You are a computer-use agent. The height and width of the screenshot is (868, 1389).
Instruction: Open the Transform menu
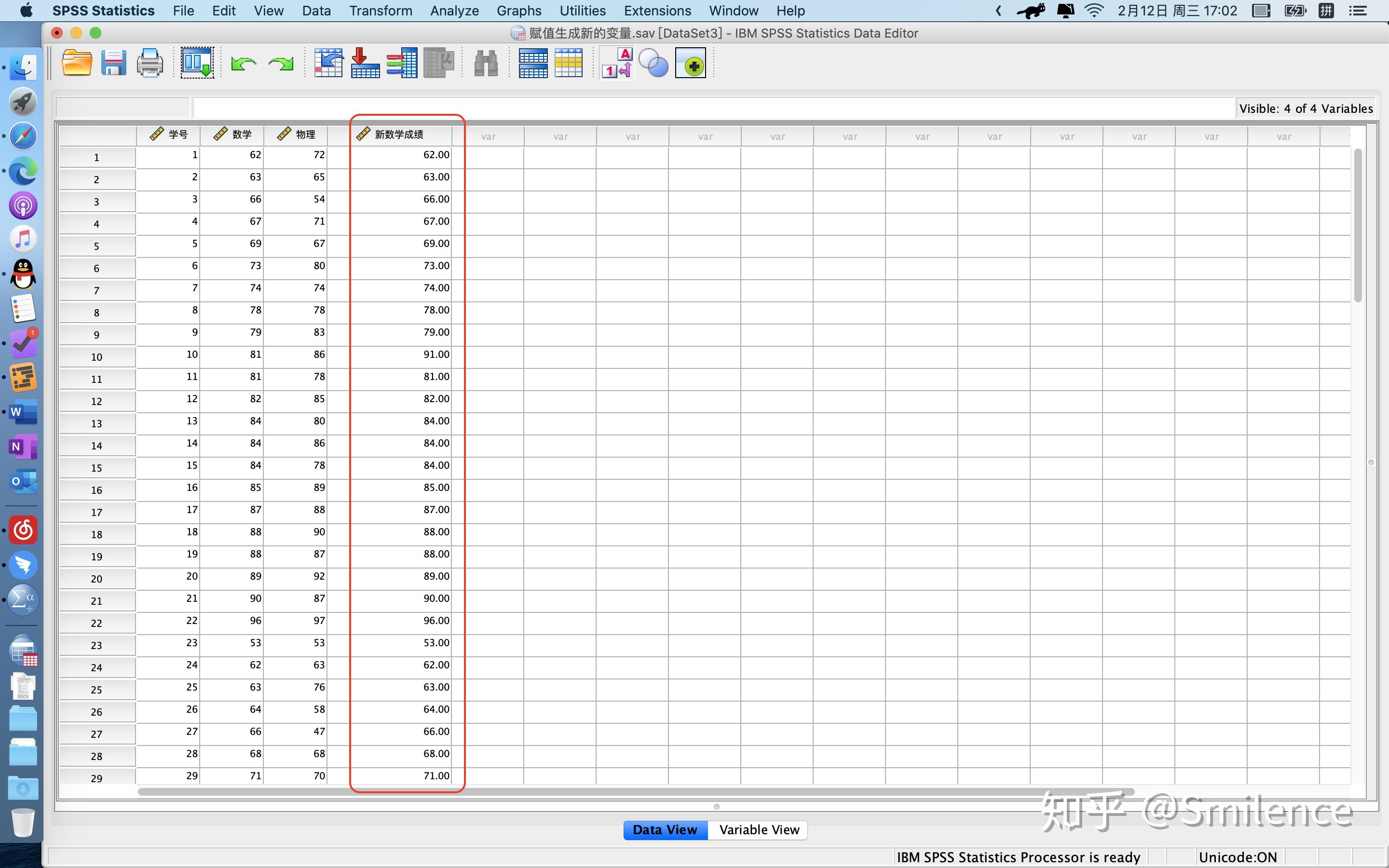point(381,10)
